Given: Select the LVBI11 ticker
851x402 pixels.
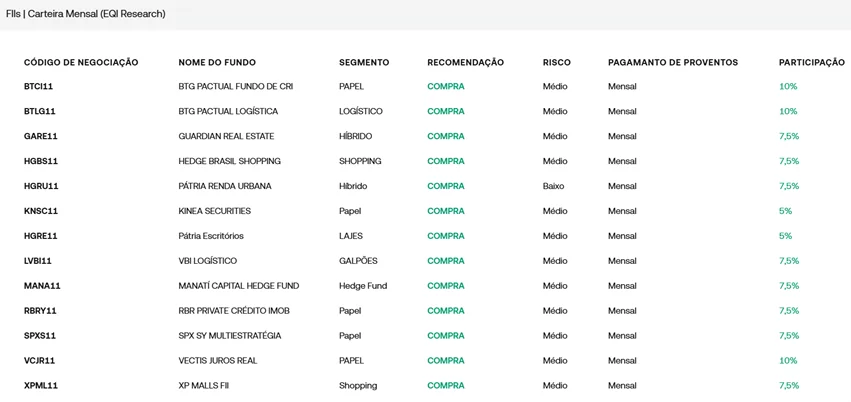Looking at the screenshot, I should click(38, 261).
